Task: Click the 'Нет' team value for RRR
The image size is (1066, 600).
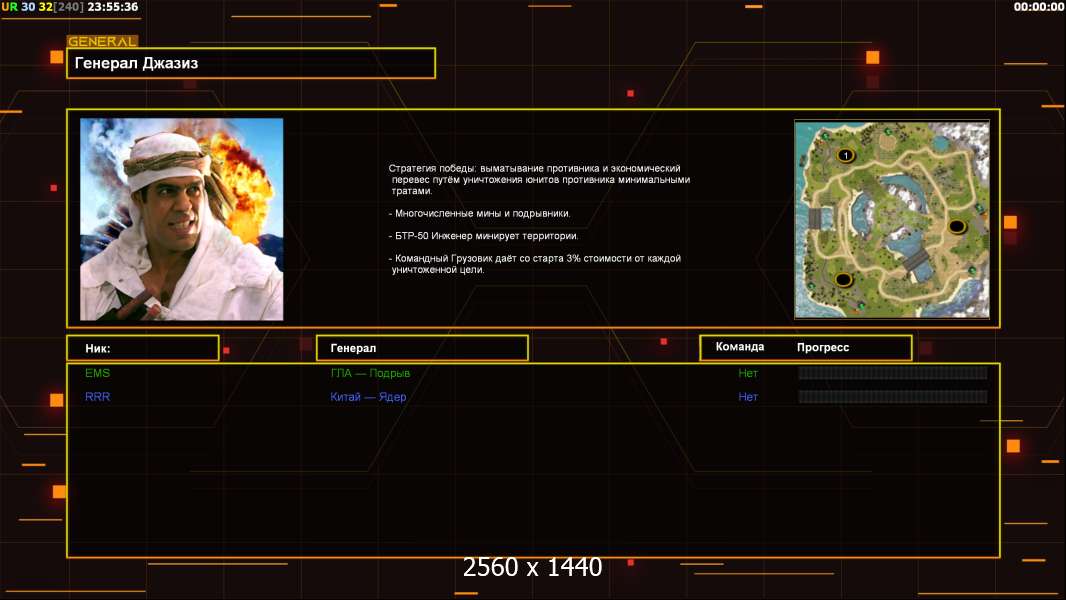Action: (x=748, y=397)
